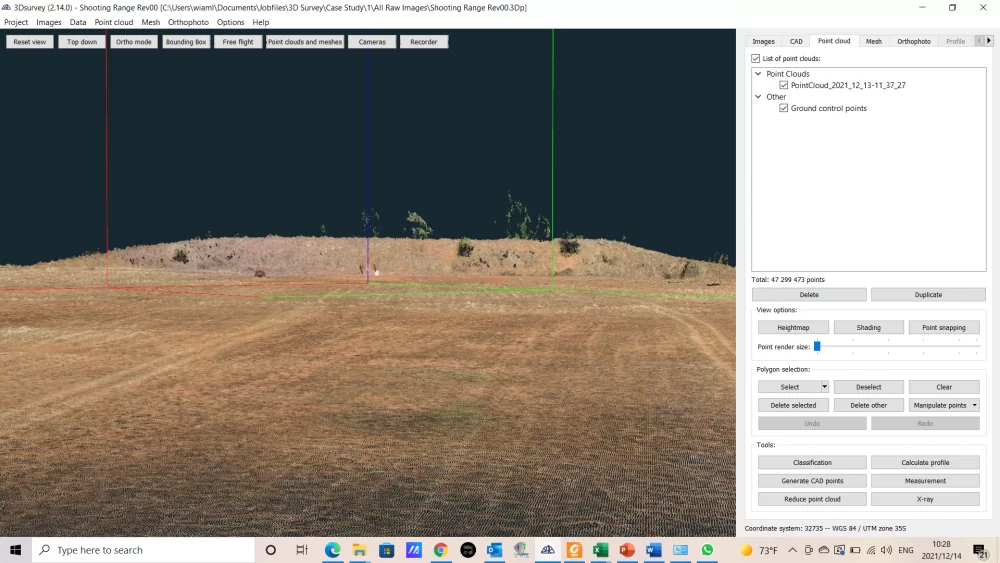Image resolution: width=1000 pixels, height=563 pixels.
Task: Open the Point cloud menu
Action: pyautogui.click(x=114, y=22)
